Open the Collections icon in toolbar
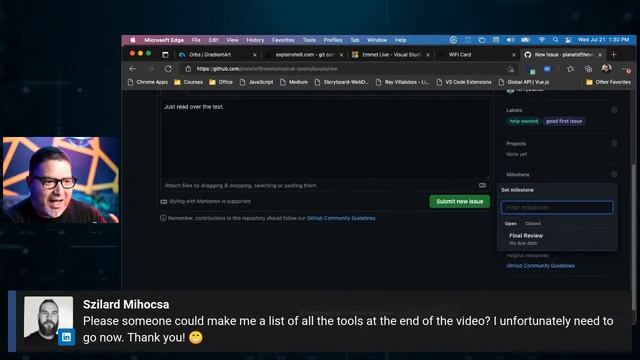 pyautogui.click(x=588, y=69)
